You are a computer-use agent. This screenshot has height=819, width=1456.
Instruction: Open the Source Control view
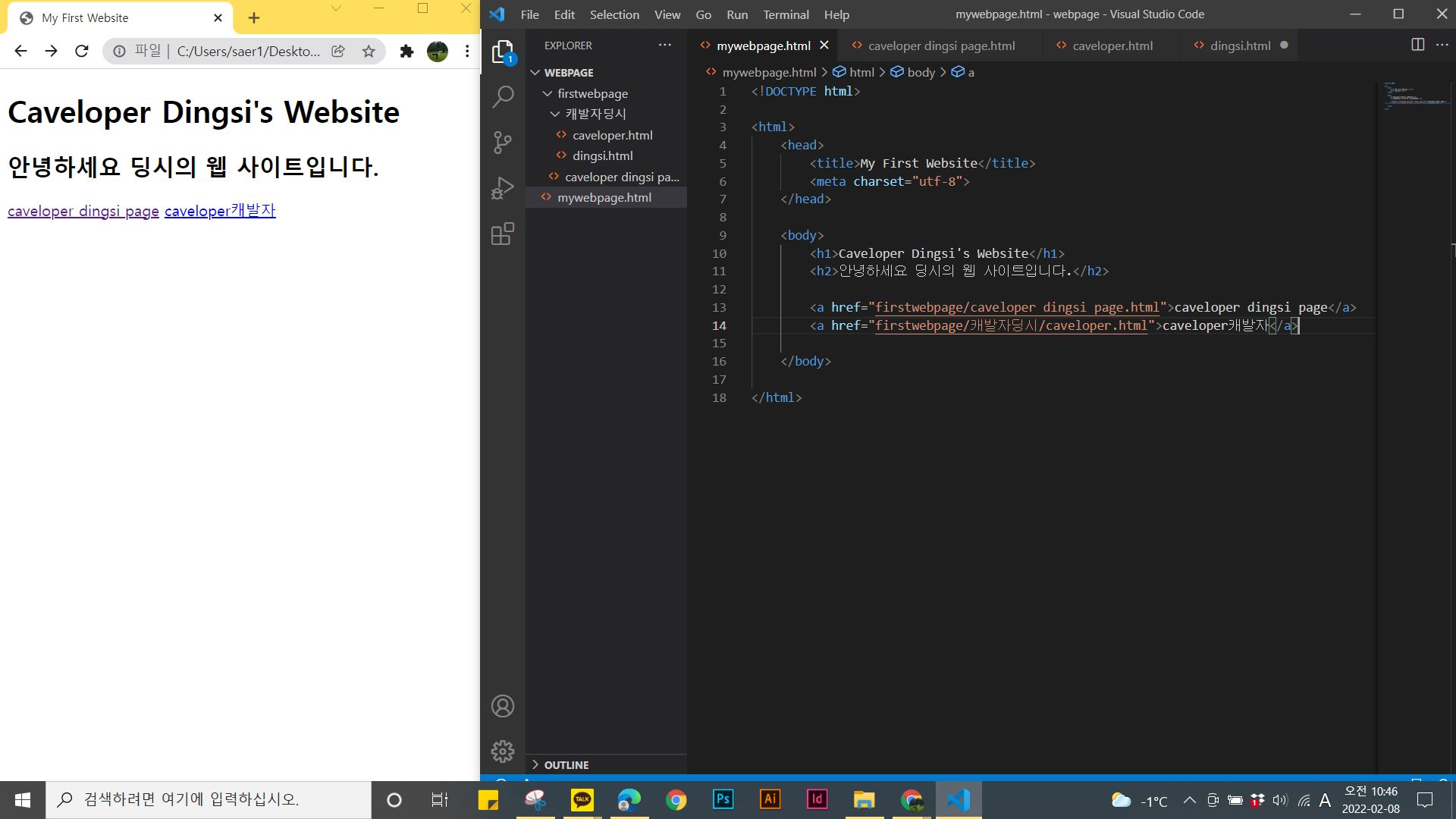coord(503,142)
